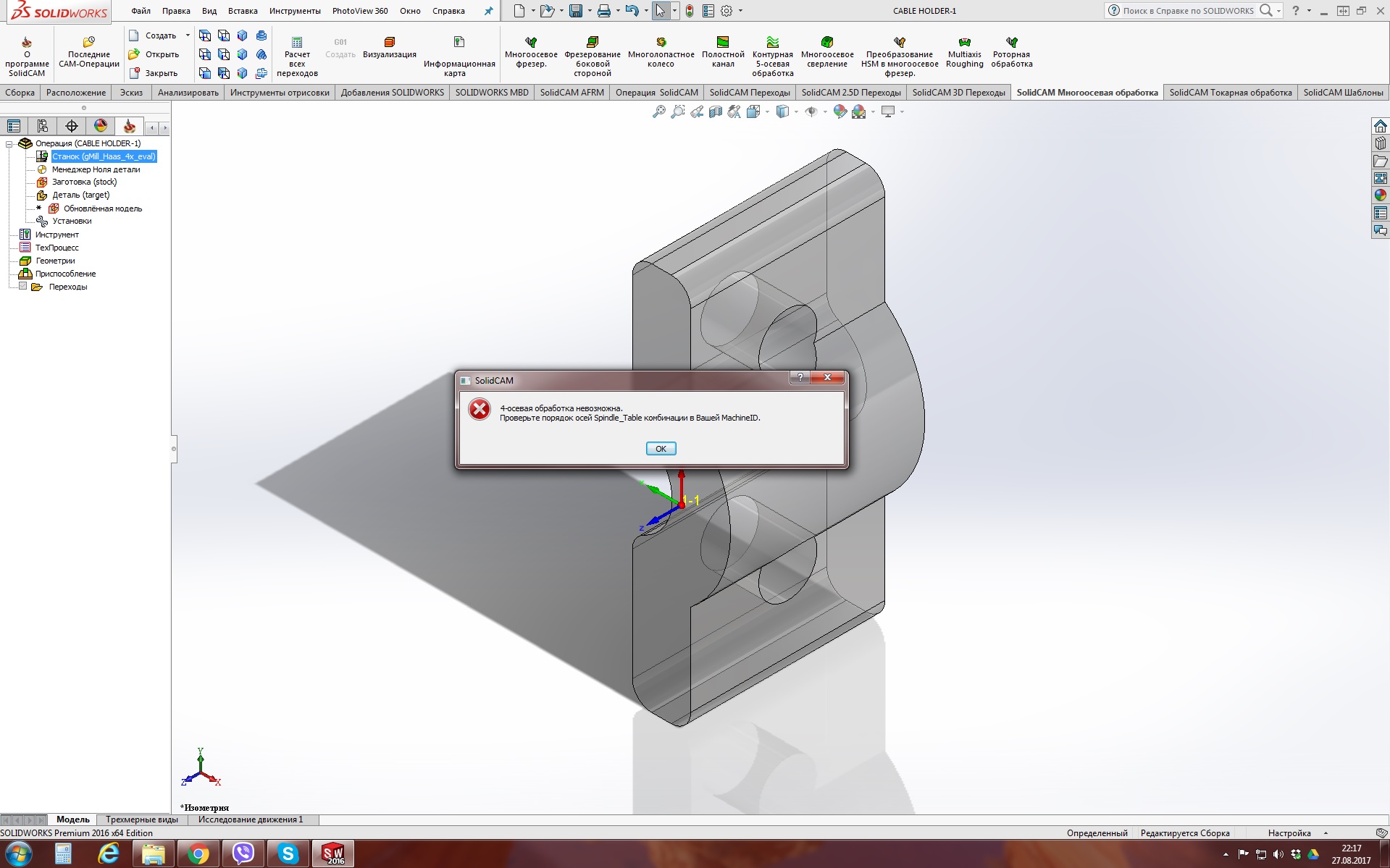Screen dimensions: 1390x868
Task: Expand the Hide/Show Items dropdown arrow
Action: tap(825, 111)
